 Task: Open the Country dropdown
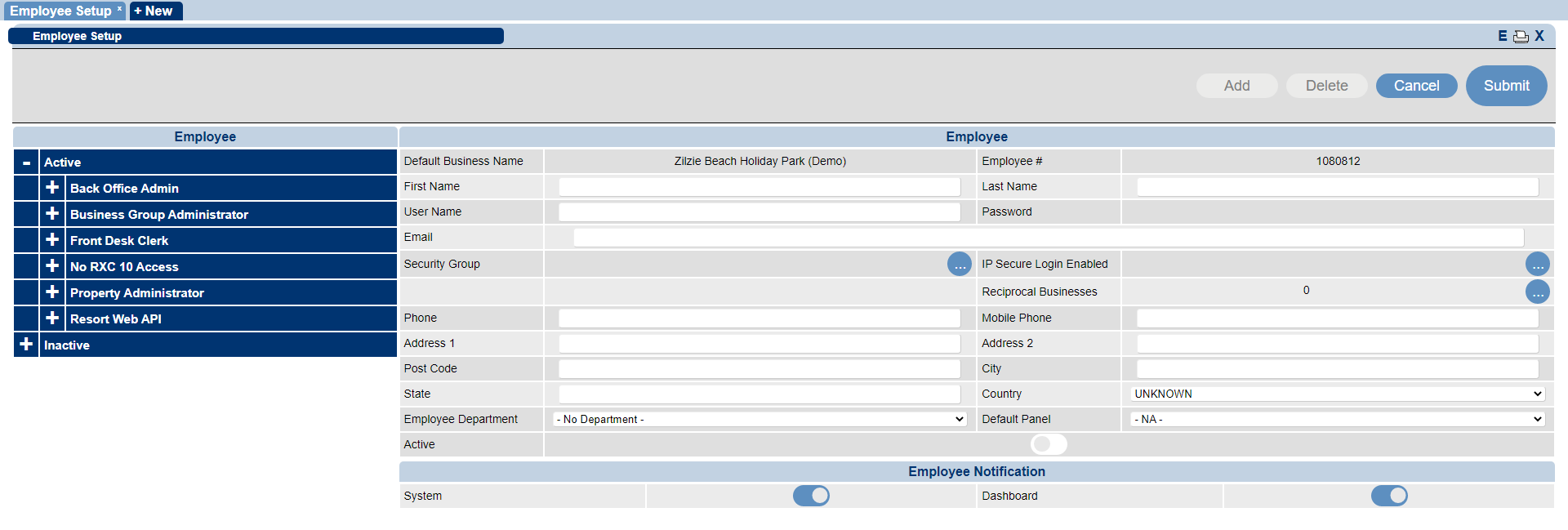point(1337,394)
